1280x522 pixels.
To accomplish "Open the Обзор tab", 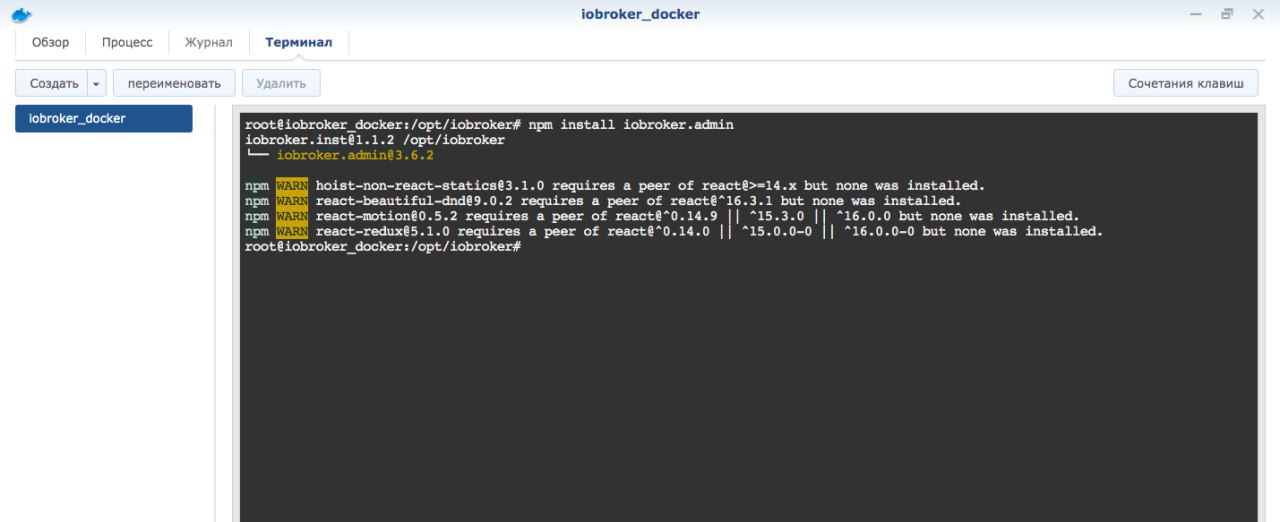I will coord(50,42).
